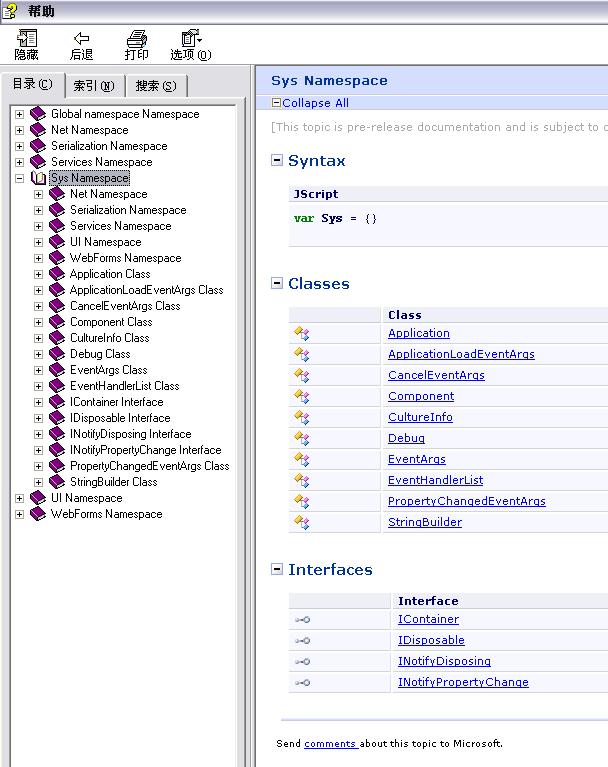Screen dimensions: 608x767
Task: Click the interface icon in the IContainer row
Action: tap(302, 620)
